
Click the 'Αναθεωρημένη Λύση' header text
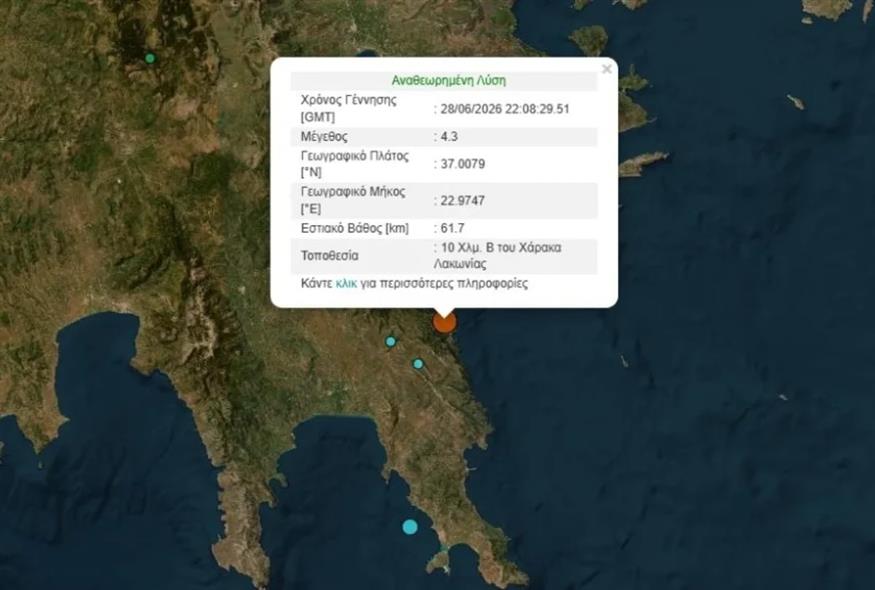point(449,80)
